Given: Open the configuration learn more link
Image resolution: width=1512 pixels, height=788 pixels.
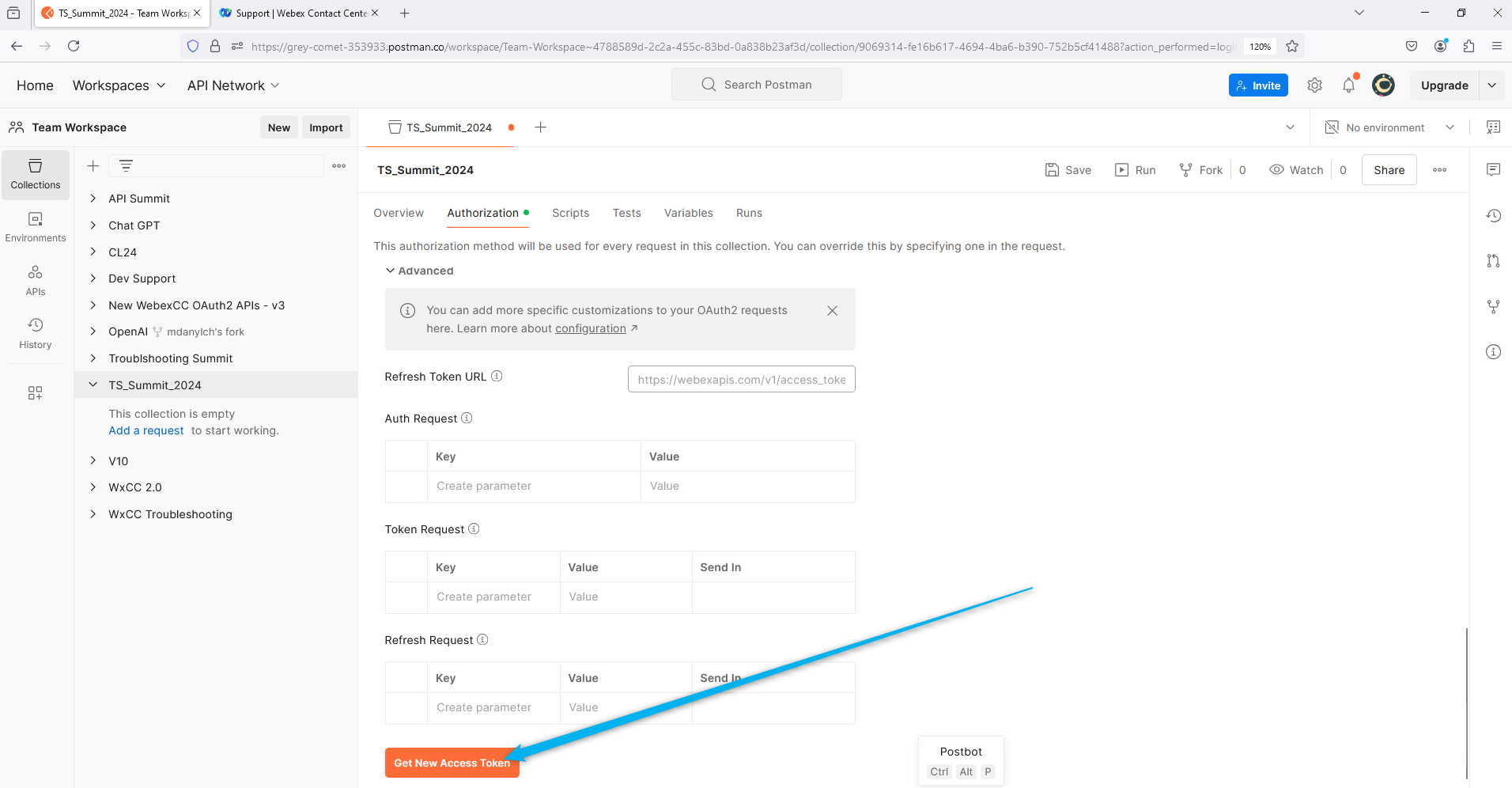Looking at the screenshot, I should [x=591, y=328].
